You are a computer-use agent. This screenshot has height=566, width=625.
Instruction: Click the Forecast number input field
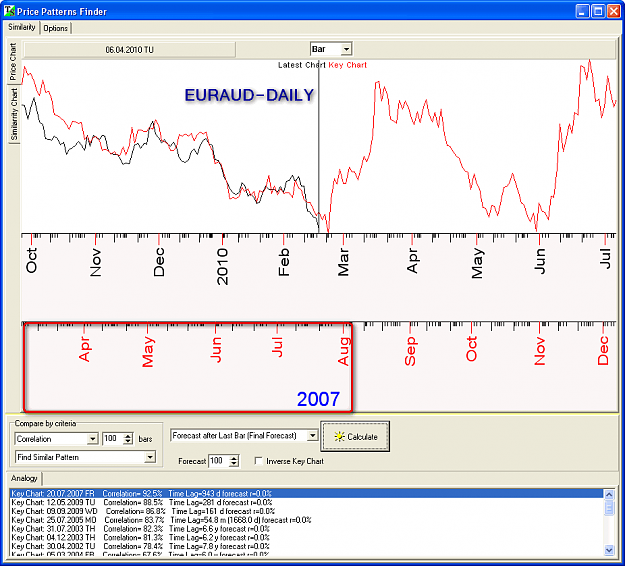219,461
